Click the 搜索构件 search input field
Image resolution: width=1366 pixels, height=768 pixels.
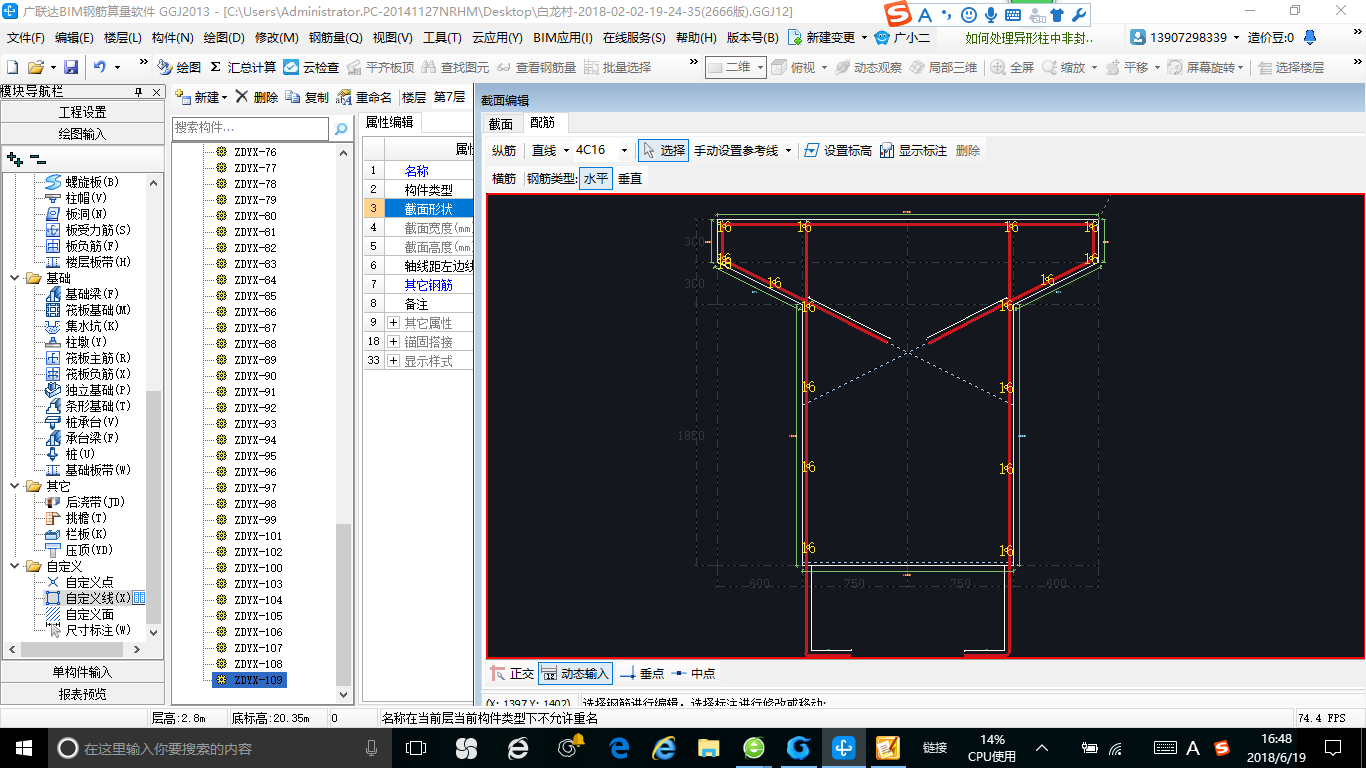[250, 128]
